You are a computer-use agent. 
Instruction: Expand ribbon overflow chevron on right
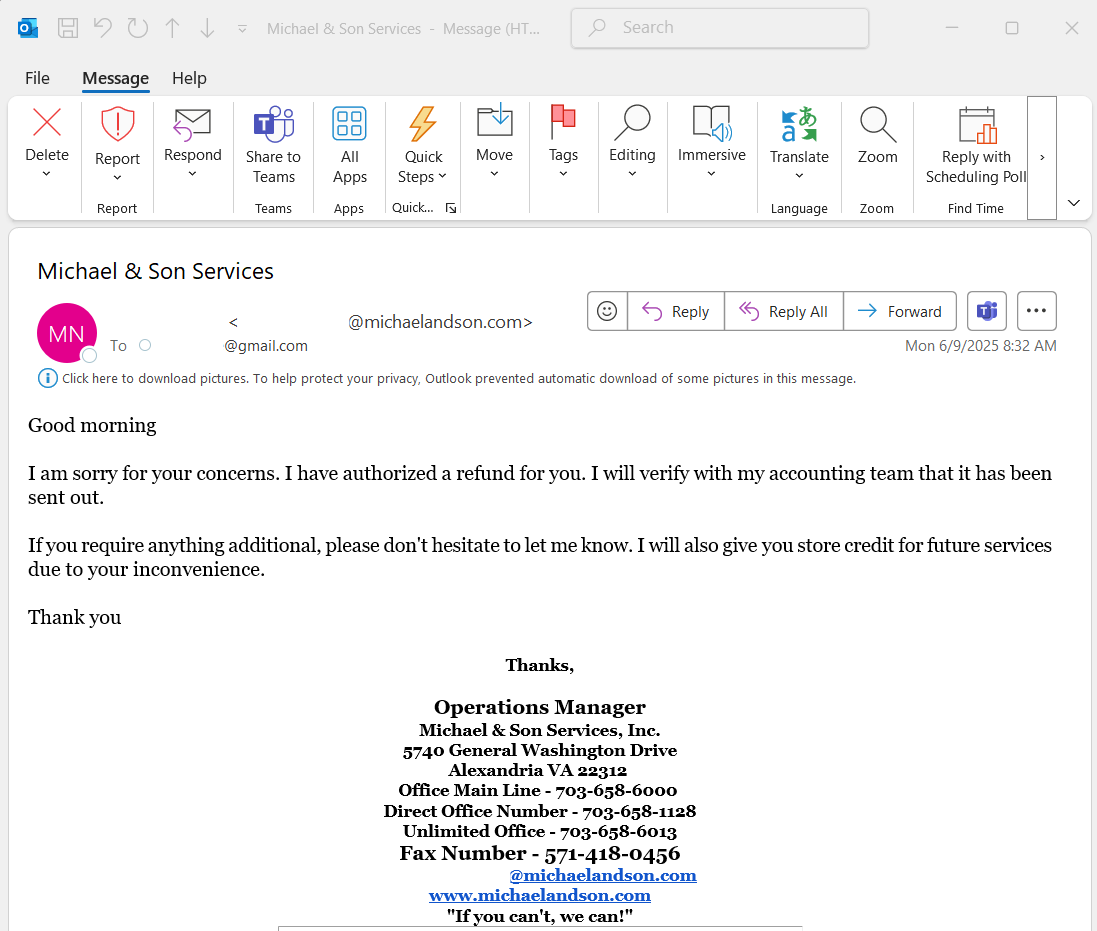pyautogui.click(x=1042, y=157)
